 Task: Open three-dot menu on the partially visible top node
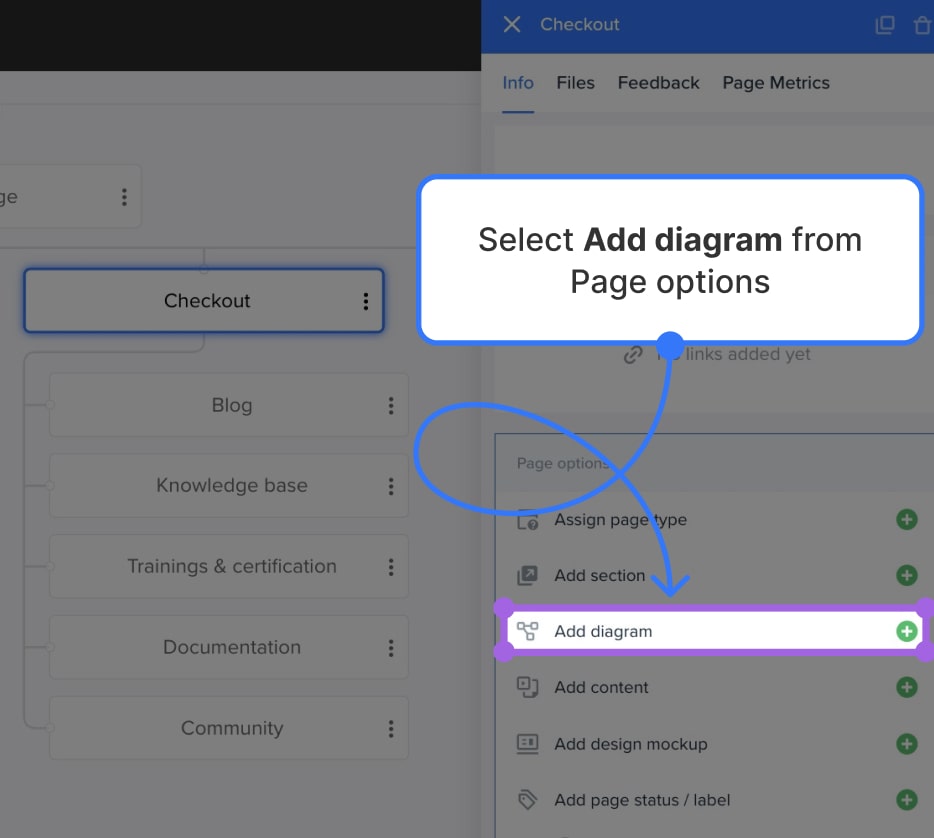tap(124, 197)
